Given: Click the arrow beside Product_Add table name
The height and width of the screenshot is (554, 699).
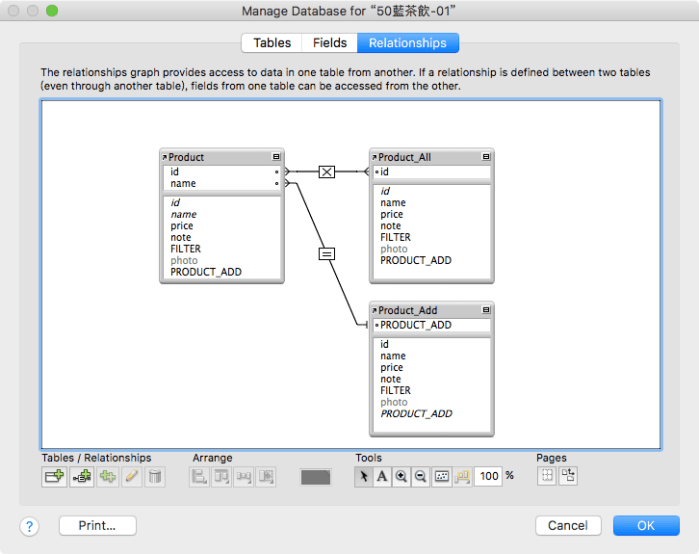Looking at the screenshot, I should pyautogui.click(x=375, y=310).
